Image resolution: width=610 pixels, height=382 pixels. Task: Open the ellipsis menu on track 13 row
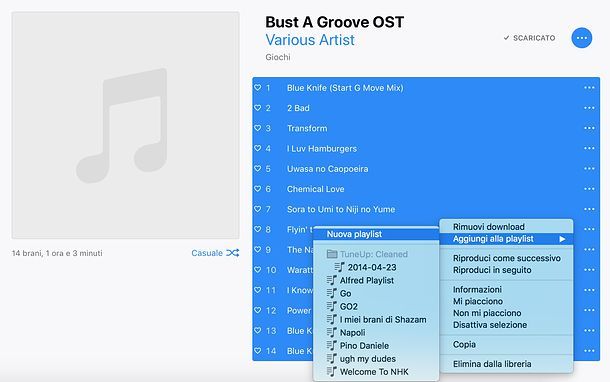pyautogui.click(x=589, y=330)
